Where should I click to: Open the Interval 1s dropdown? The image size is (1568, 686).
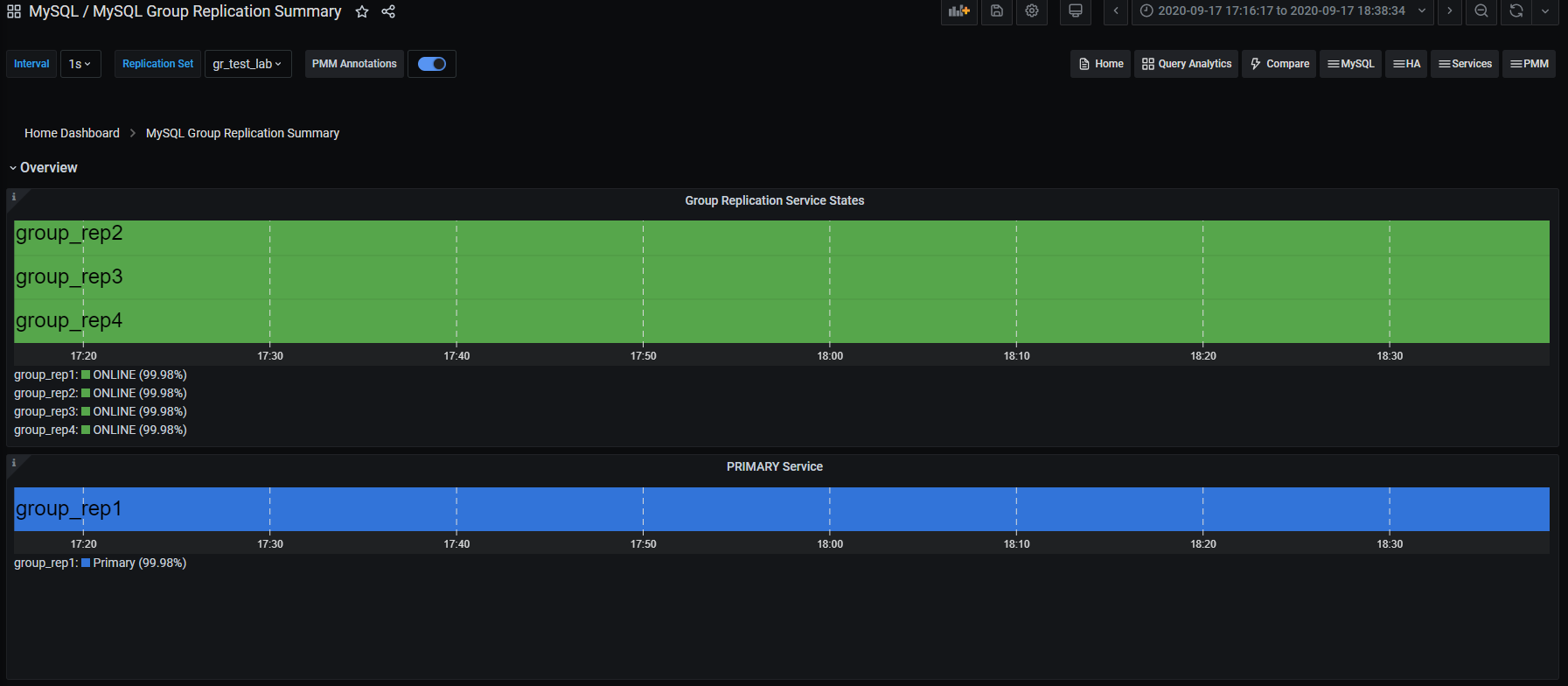(80, 64)
